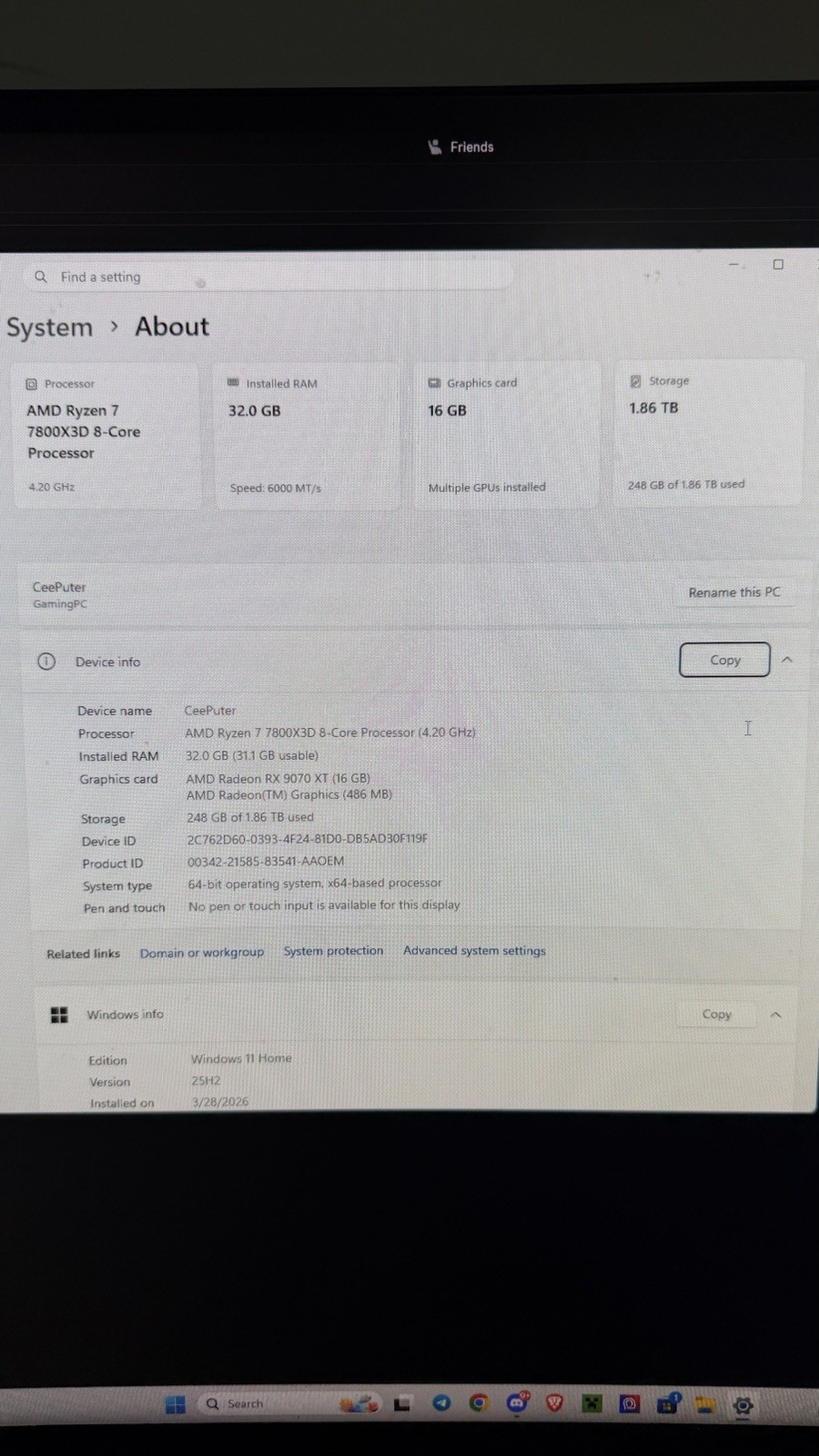This screenshot has height=1456, width=819.
Task: Click the AMD Radeon(TM) Graphics (486 MB) line
Action: pyautogui.click(x=289, y=794)
